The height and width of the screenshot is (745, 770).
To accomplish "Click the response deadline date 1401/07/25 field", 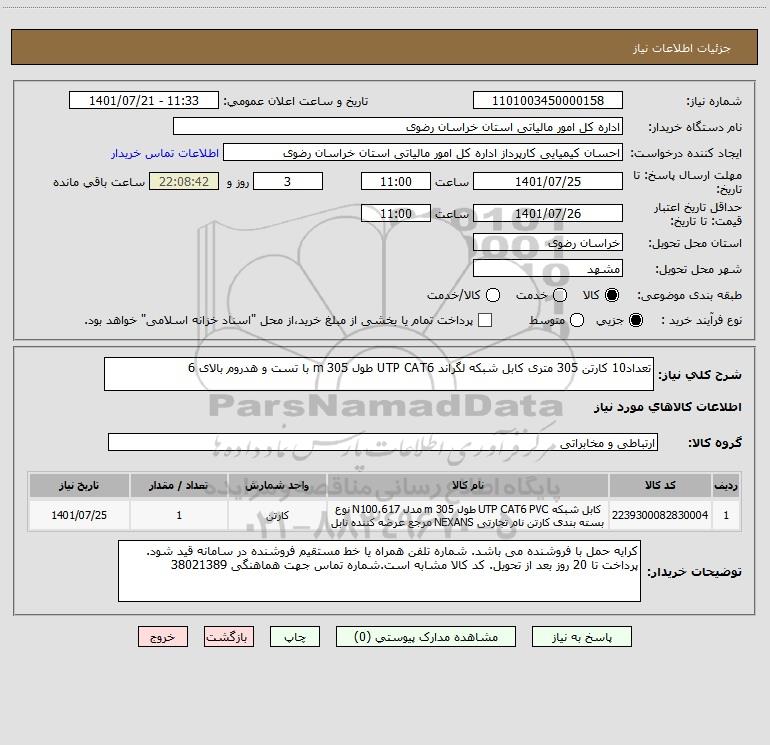I will tap(548, 181).
